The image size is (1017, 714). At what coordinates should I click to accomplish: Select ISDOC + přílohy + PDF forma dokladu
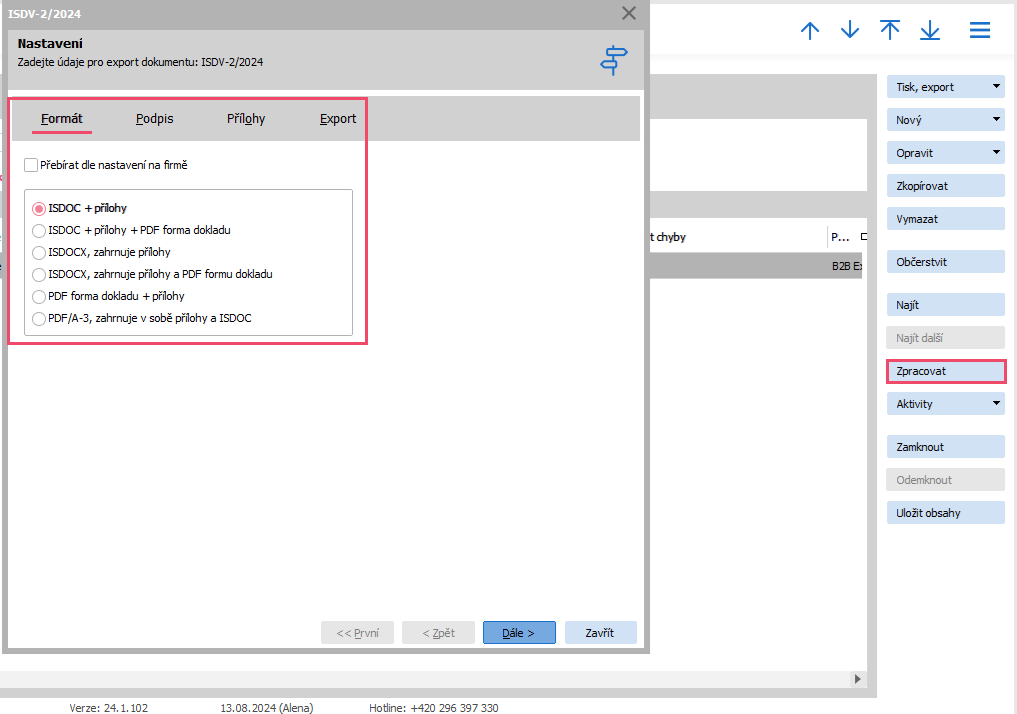pyautogui.click(x=40, y=230)
